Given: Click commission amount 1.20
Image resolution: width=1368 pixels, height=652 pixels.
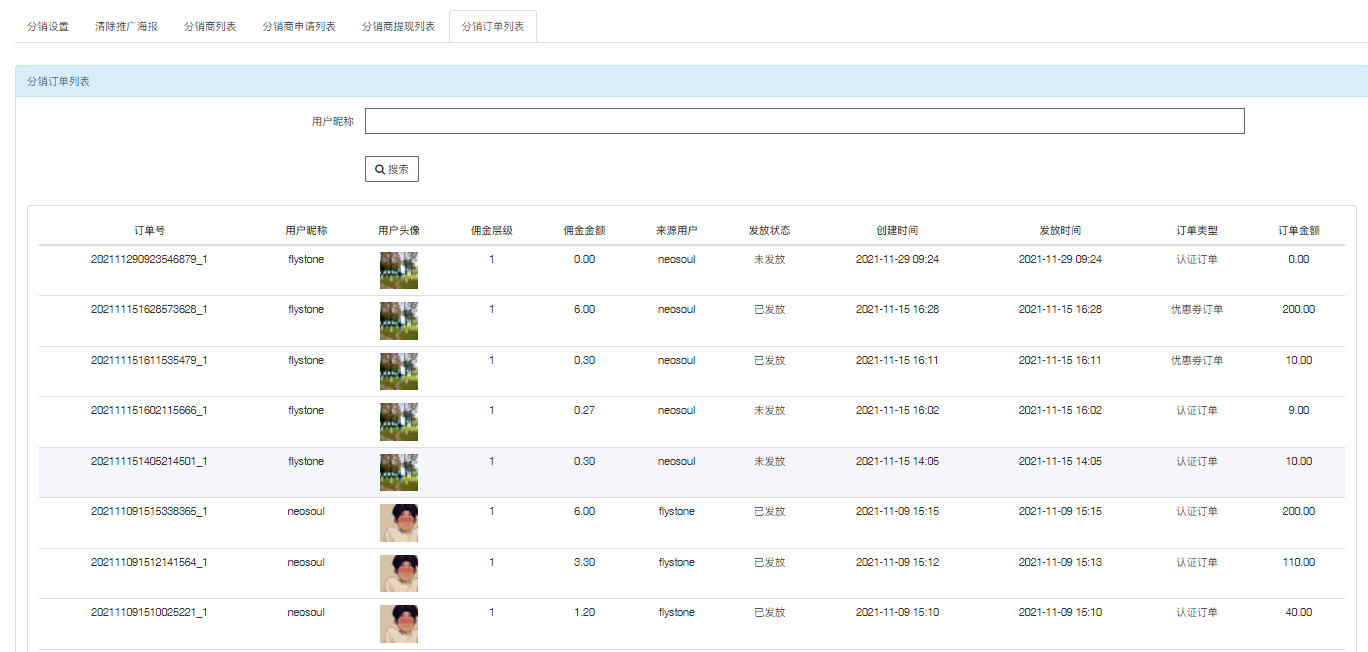Looking at the screenshot, I should (x=584, y=612).
